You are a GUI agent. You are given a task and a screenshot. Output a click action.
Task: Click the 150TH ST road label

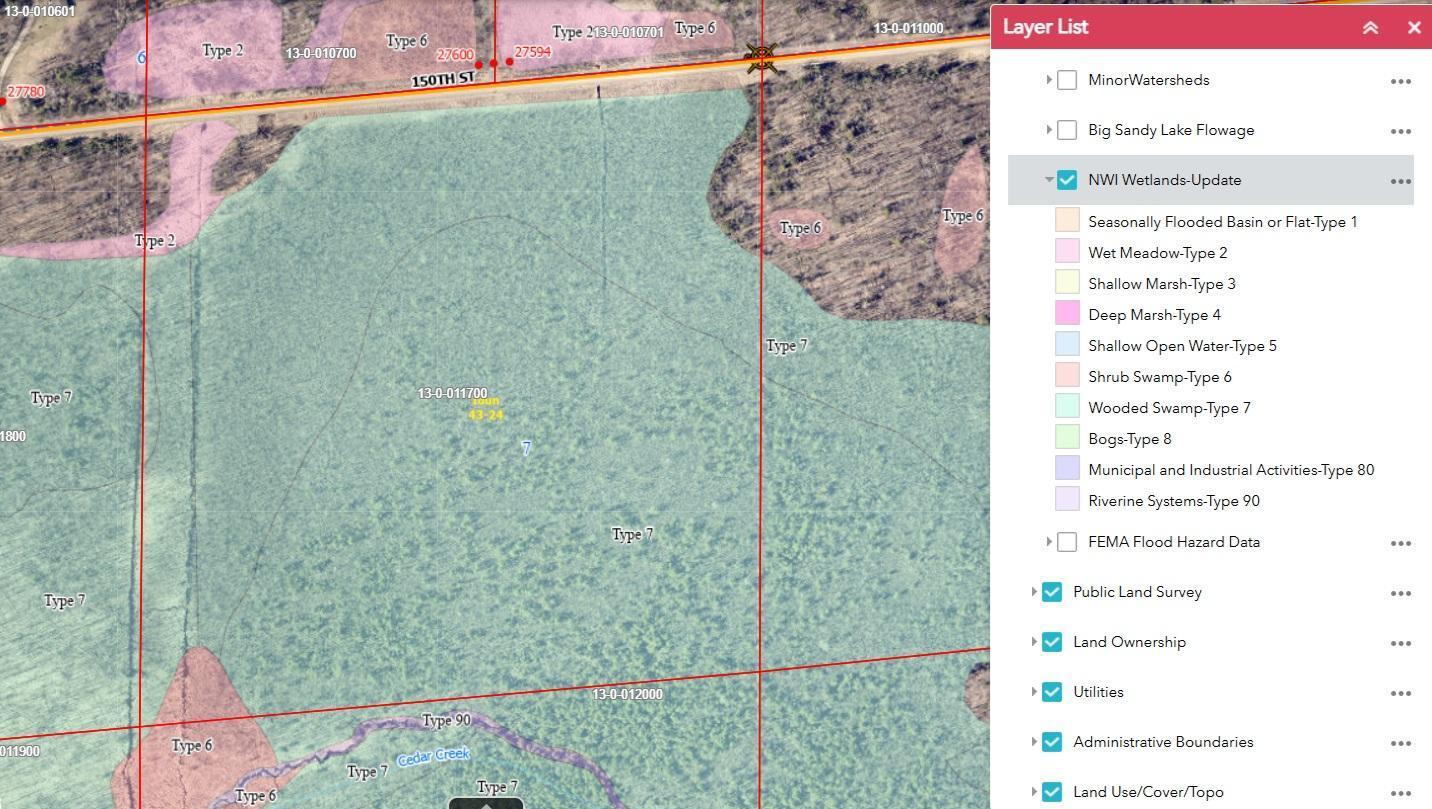pyautogui.click(x=442, y=79)
